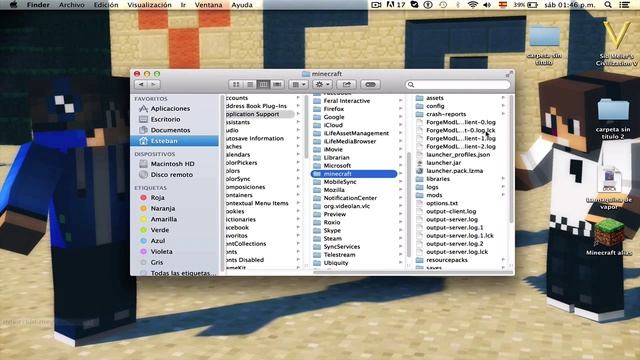Viewport: 640px width, 360px height.
Task: Click the volume icon in menu bar
Action: coord(487,5)
